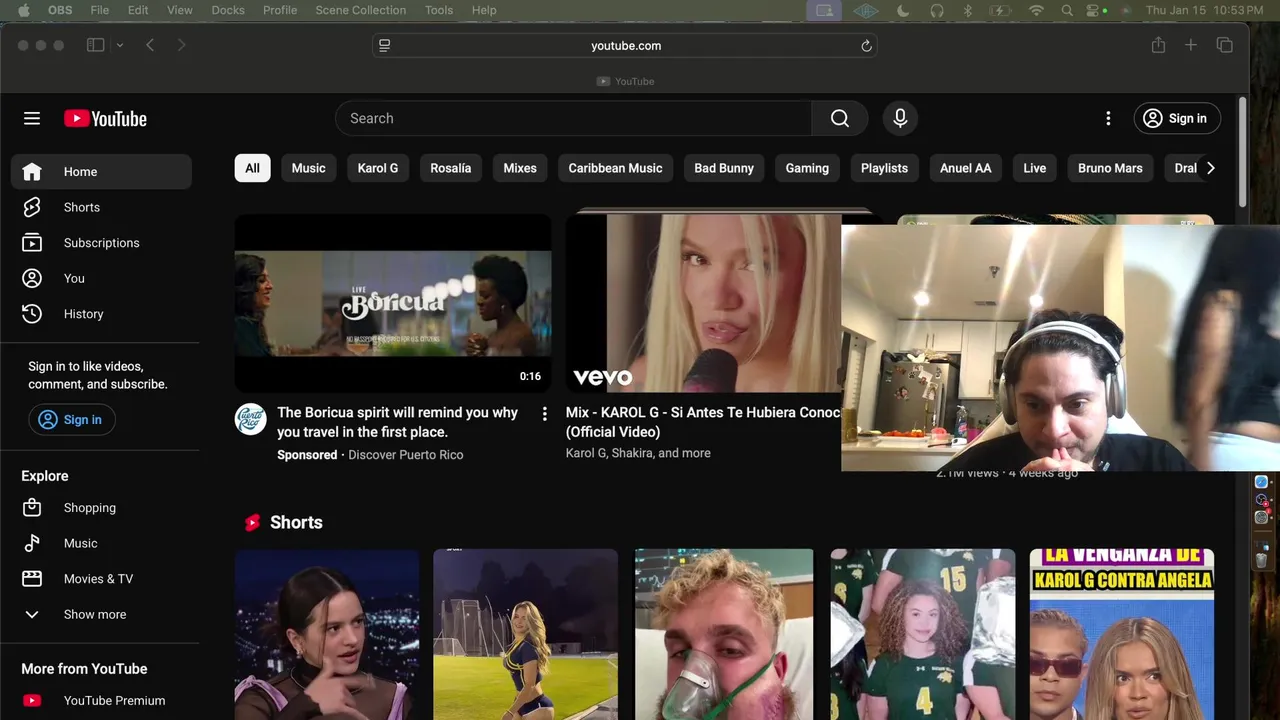Open Shorts from the sidebar
Screen dimensions: 1280x720
101,207
